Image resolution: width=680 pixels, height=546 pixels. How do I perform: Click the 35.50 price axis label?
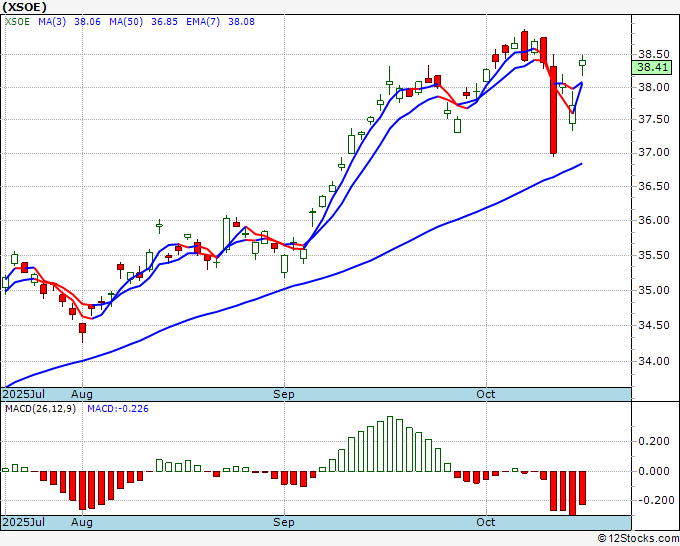click(x=654, y=255)
